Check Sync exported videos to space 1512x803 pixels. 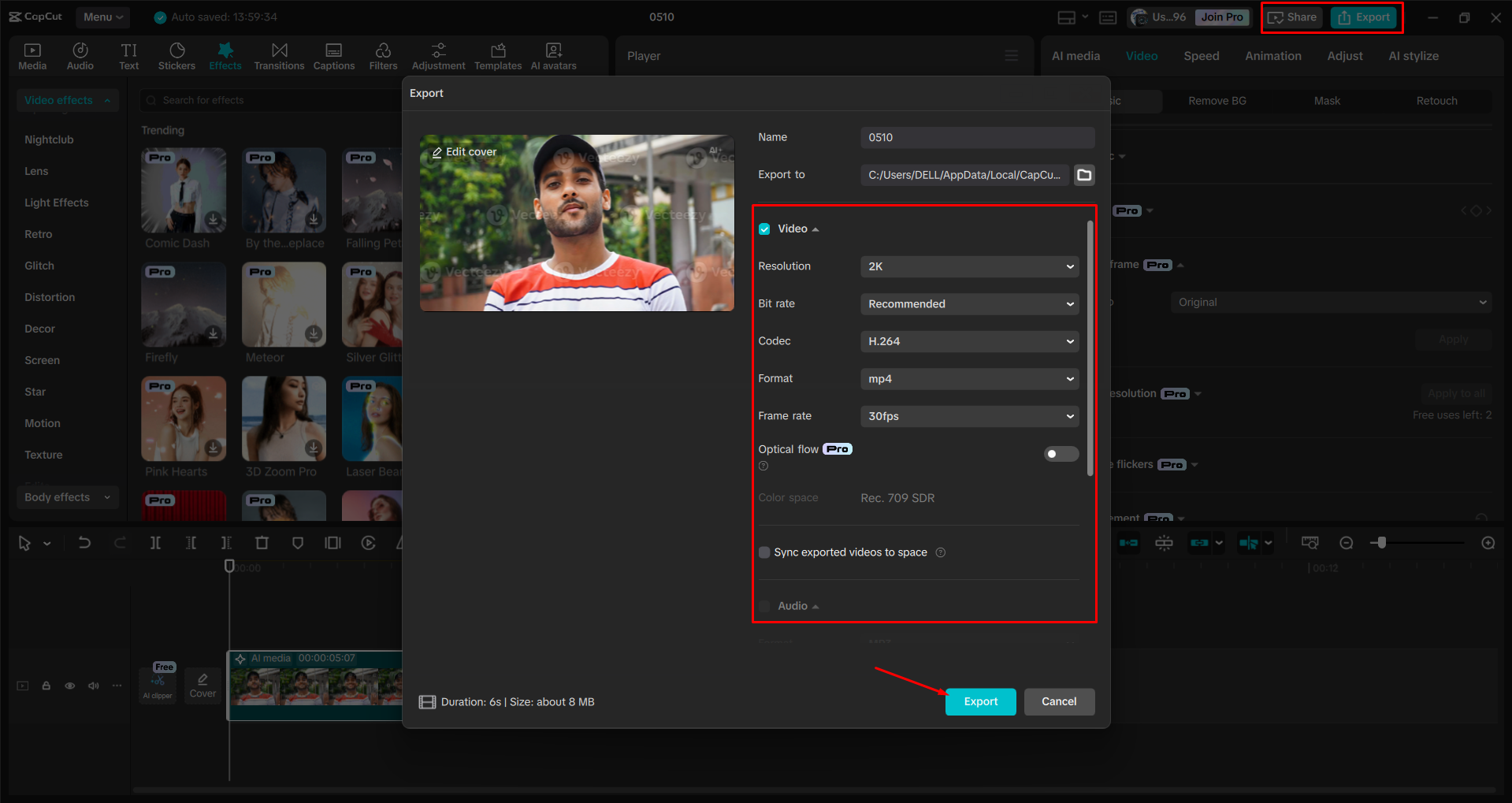pyautogui.click(x=763, y=552)
